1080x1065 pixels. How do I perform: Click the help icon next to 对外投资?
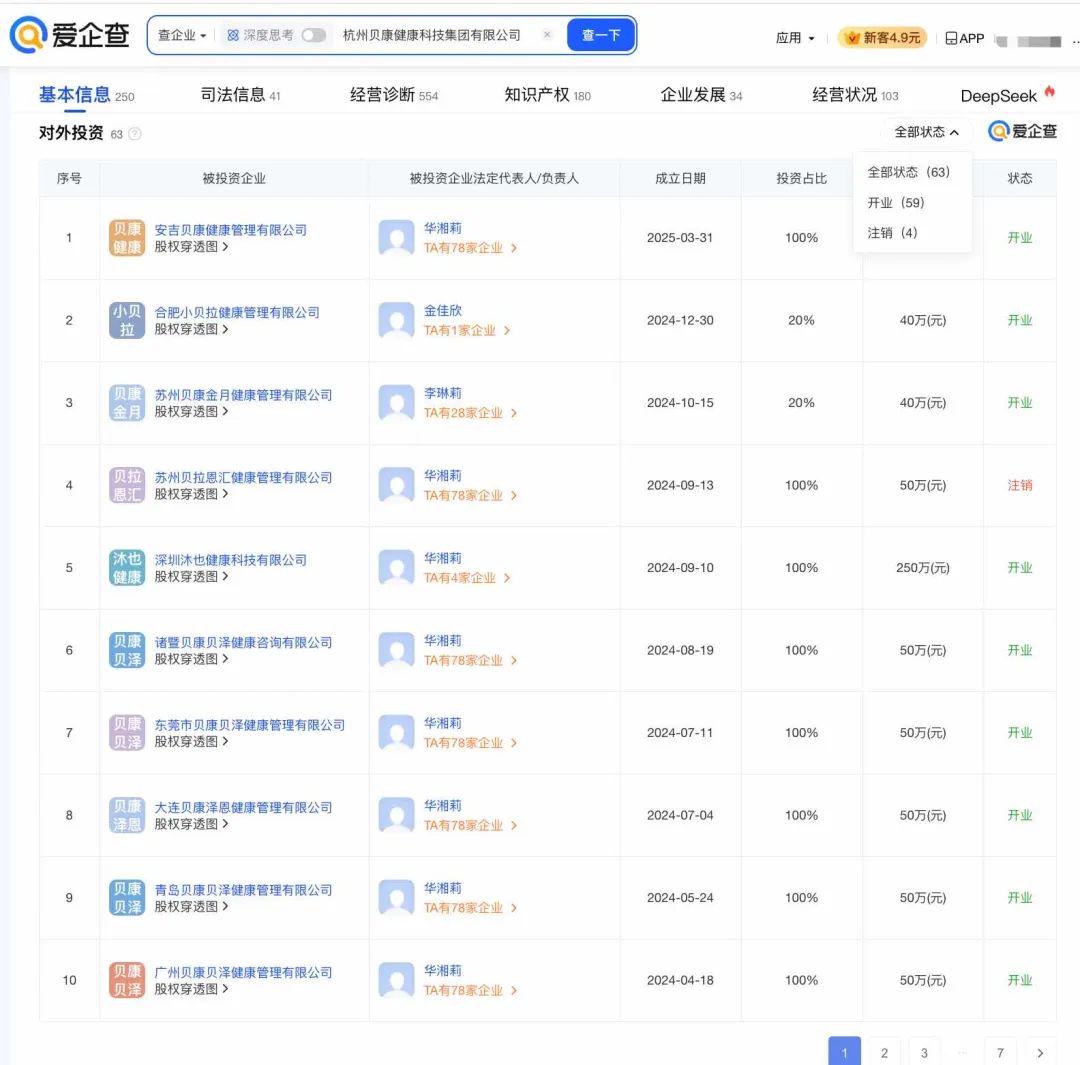coord(135,134)
